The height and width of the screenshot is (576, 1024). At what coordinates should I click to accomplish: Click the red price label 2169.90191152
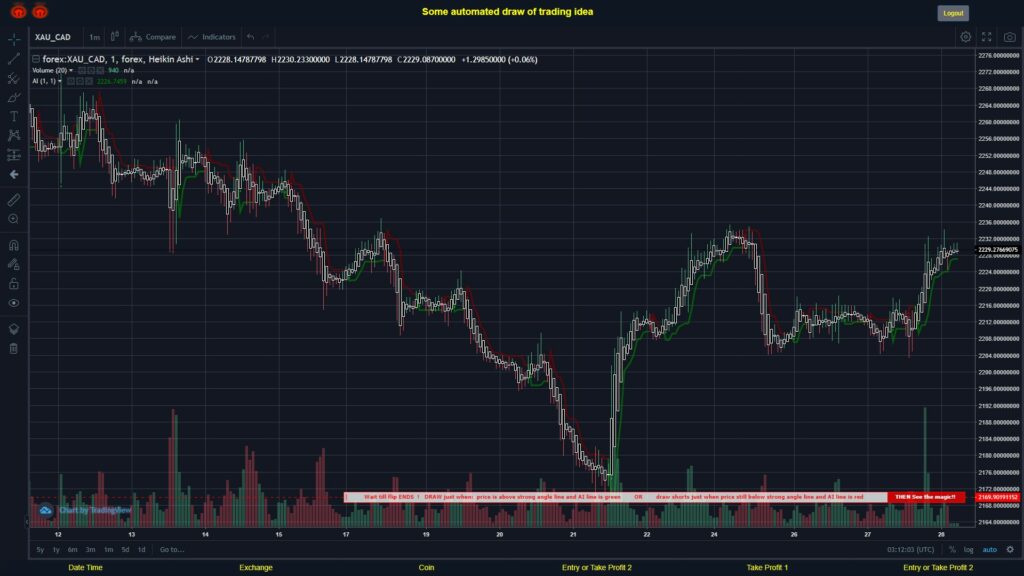(x=997, y=497)
